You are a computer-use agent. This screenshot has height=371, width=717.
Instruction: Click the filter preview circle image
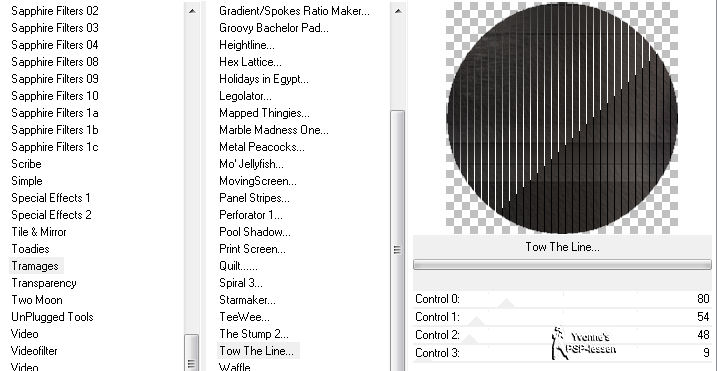(x=562, y=118)
